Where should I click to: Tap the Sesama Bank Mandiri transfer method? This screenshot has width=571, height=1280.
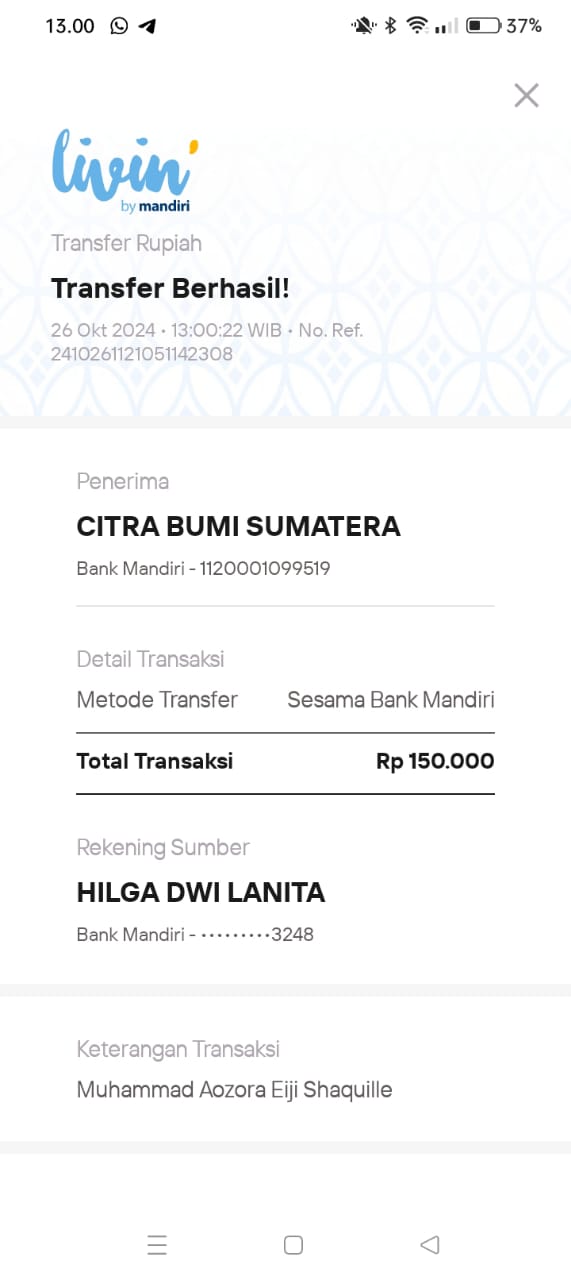click(x=391, y=700)
